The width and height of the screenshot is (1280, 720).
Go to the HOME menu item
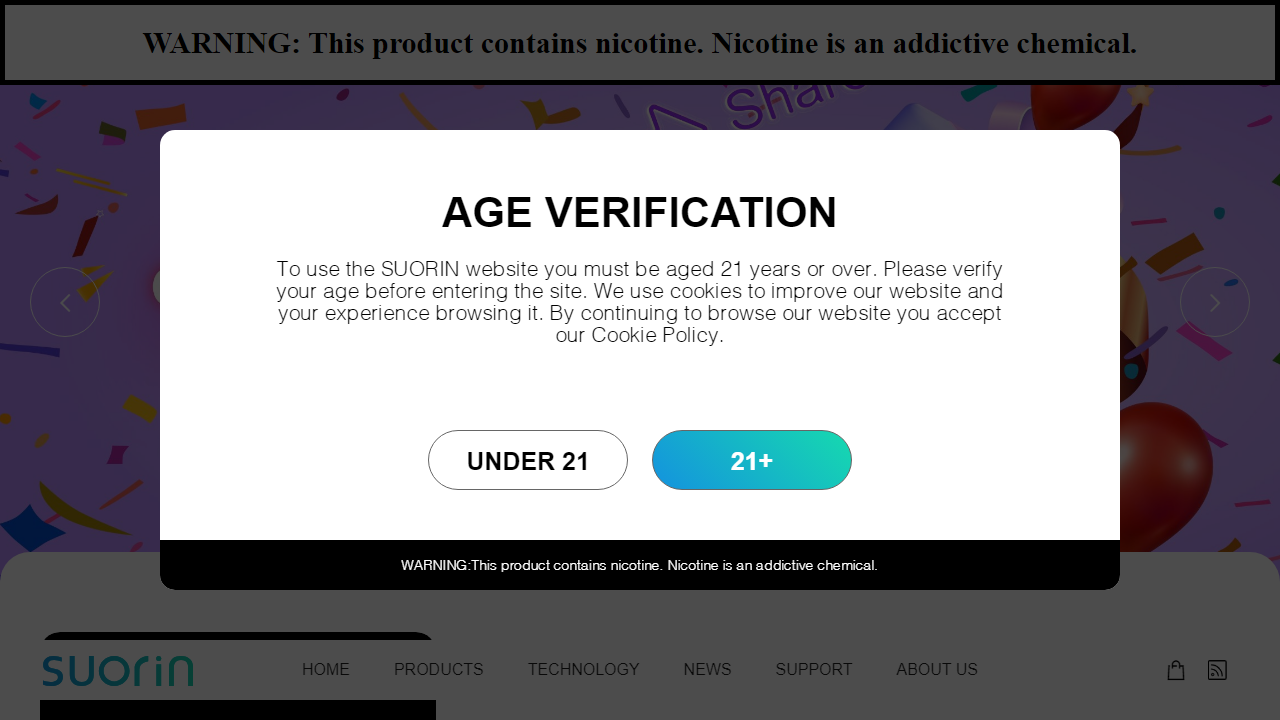(x=326, y=670)
